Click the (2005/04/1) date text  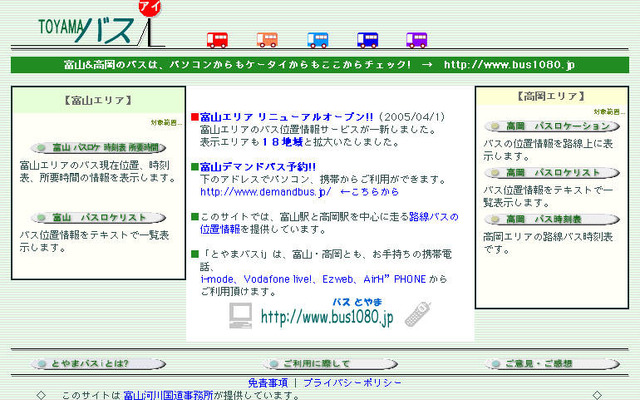click(x=412, y=117)
